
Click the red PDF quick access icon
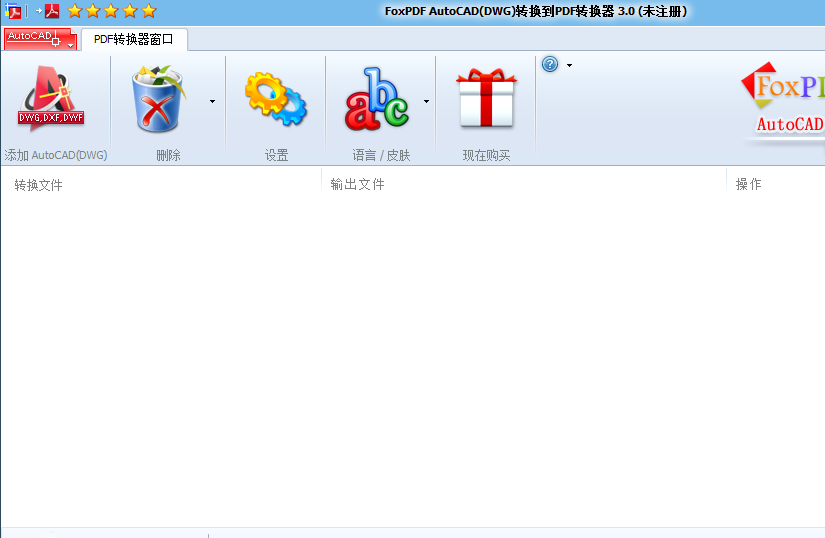(52, 11)
